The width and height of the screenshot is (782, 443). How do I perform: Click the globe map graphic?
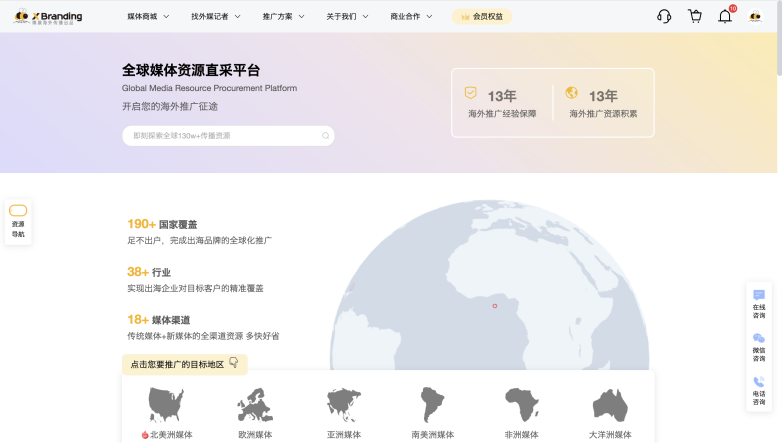490,287
